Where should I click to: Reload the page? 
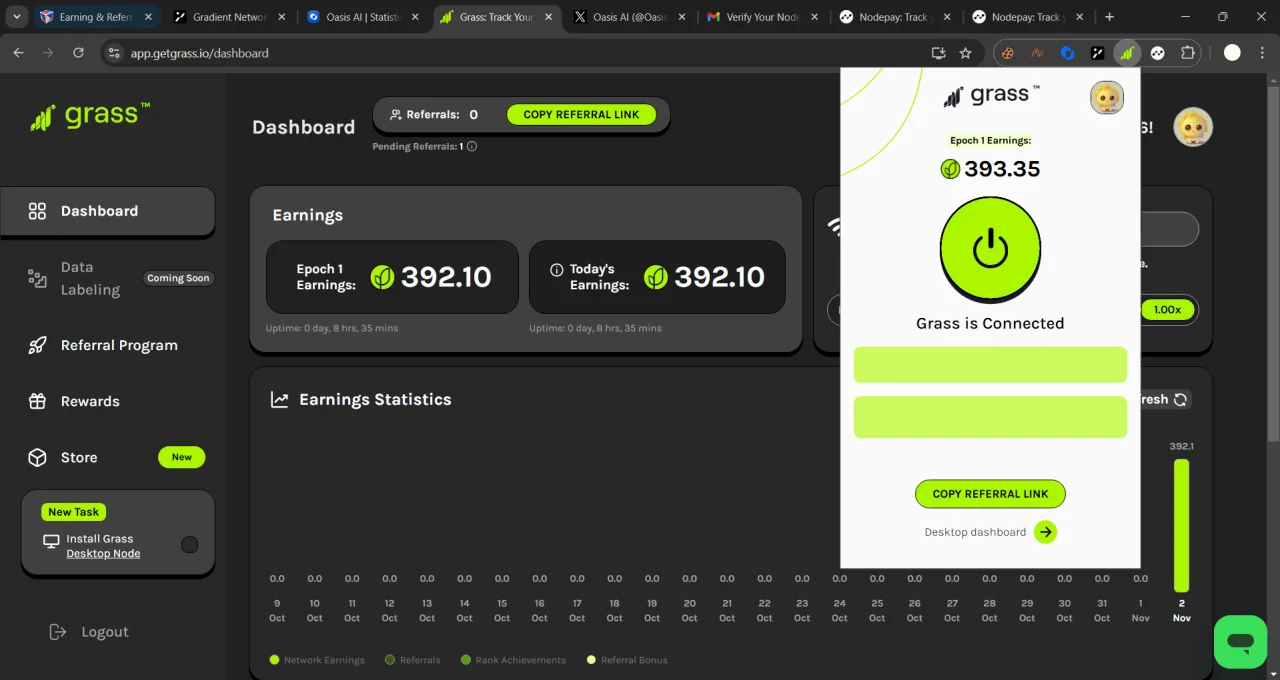pyautogui.click(x=78, y=53)
